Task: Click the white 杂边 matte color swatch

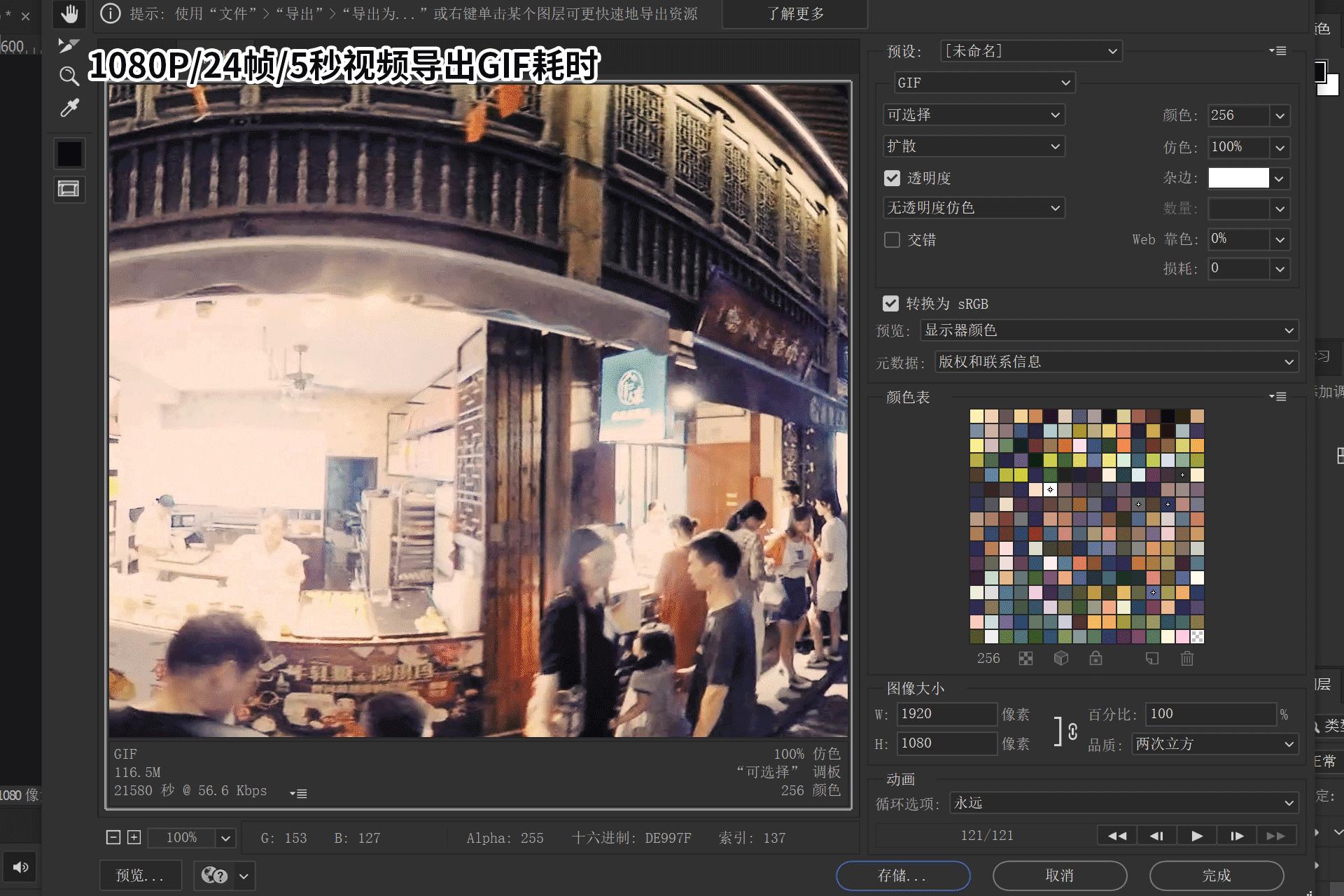Action: point(1238,178)
